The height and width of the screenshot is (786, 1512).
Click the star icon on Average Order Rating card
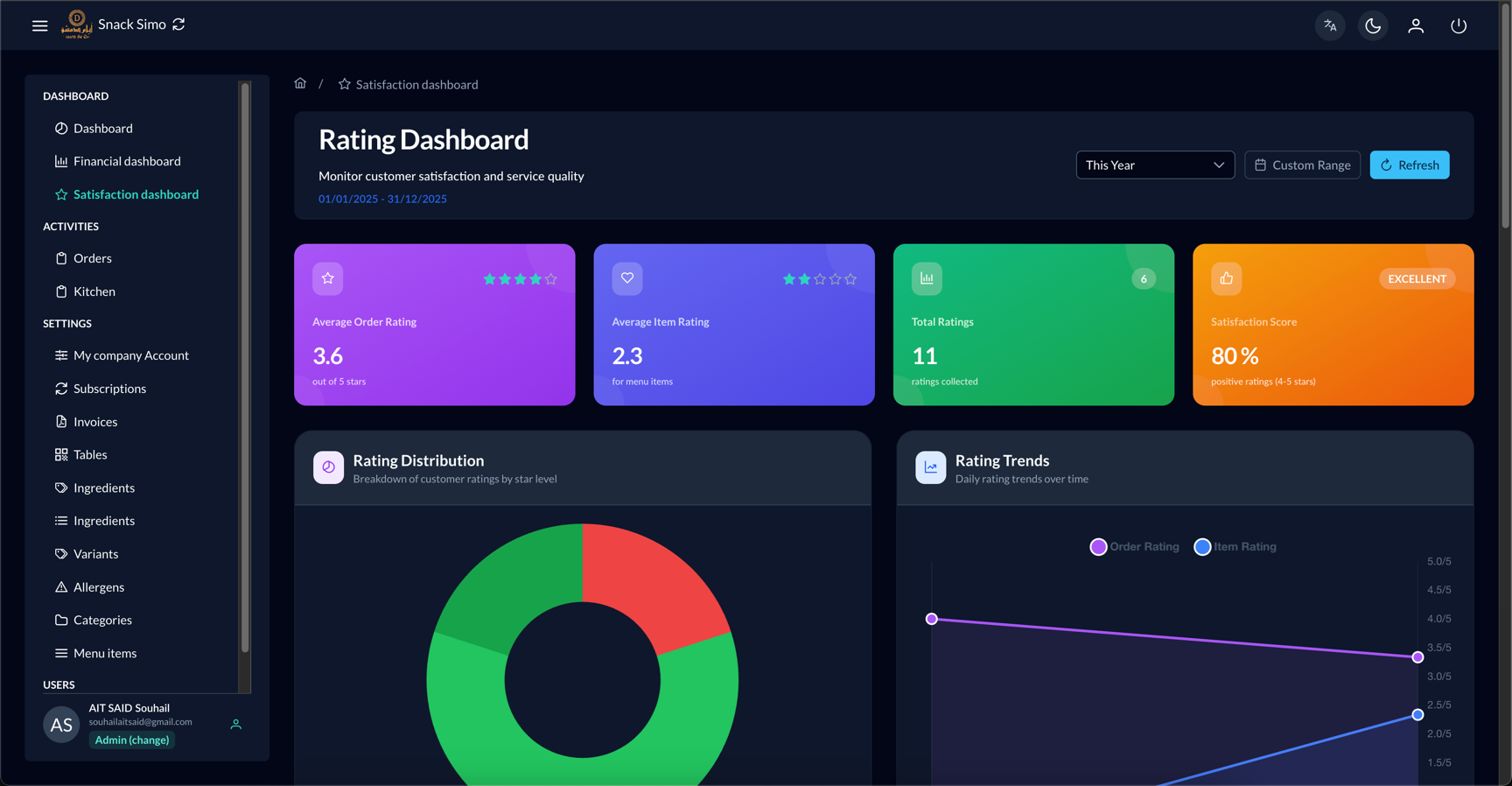point(328,278)
